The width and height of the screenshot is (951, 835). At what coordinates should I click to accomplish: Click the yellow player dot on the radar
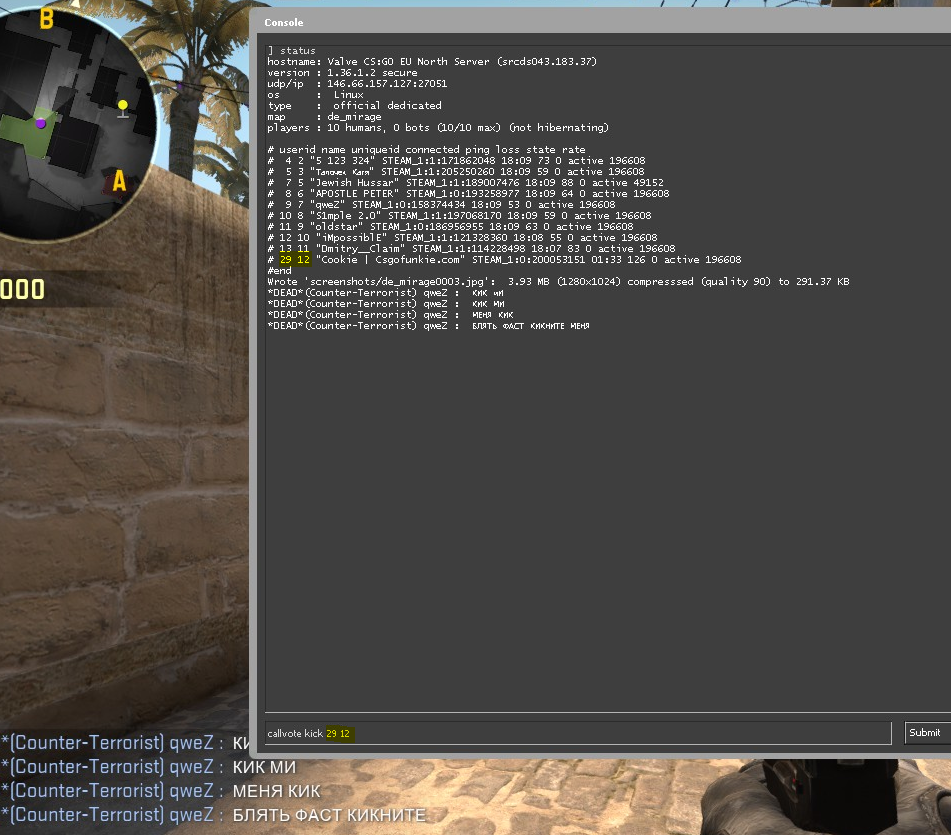123,106
